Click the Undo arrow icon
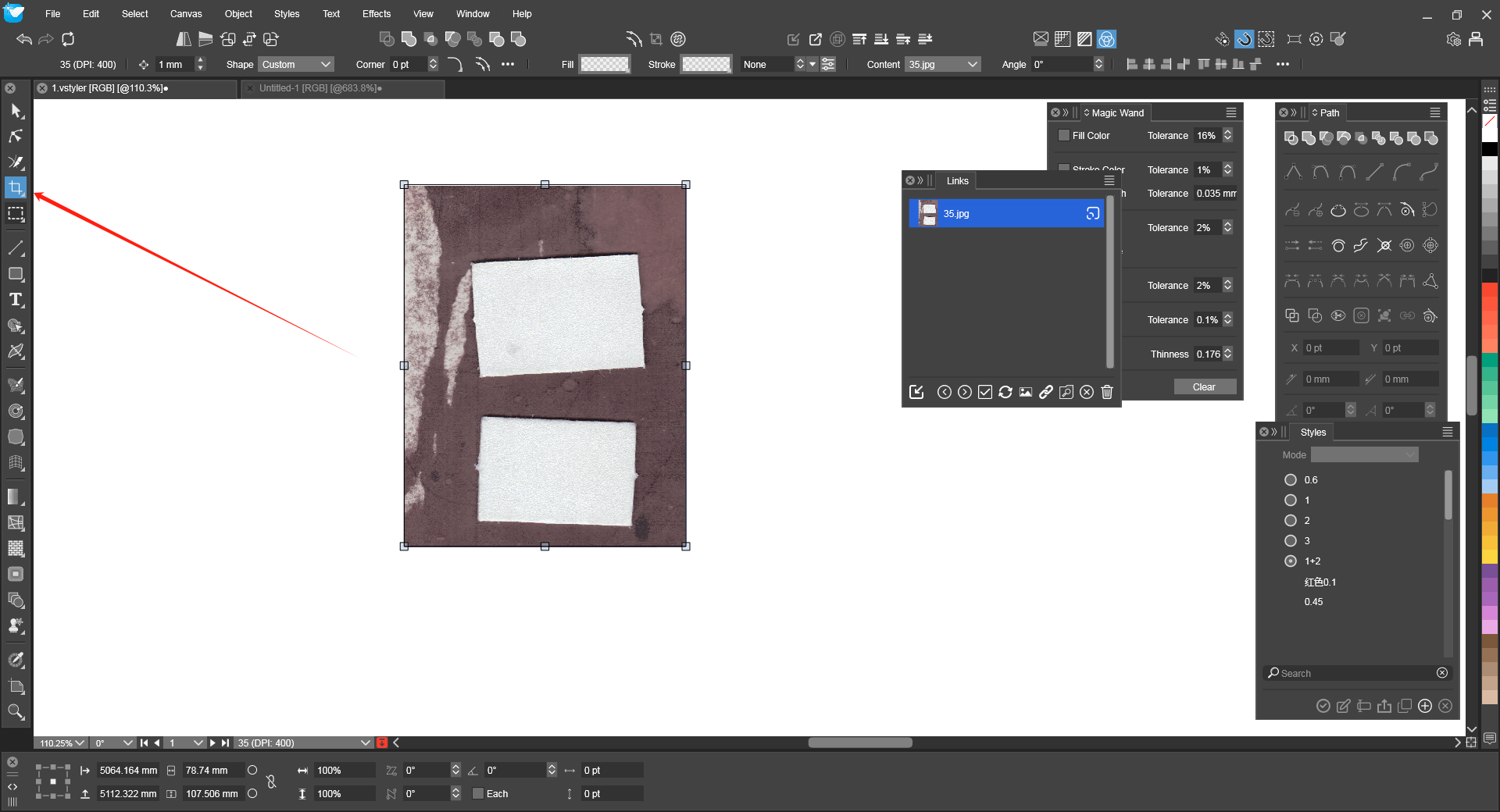This screenshot has height=812, width=1500. (24, 39)
